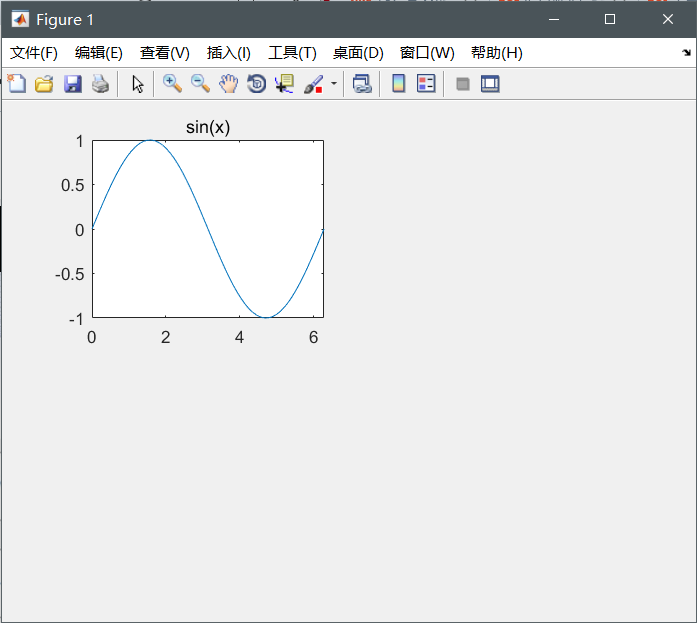Open file using folder icon

click(44, 84)
